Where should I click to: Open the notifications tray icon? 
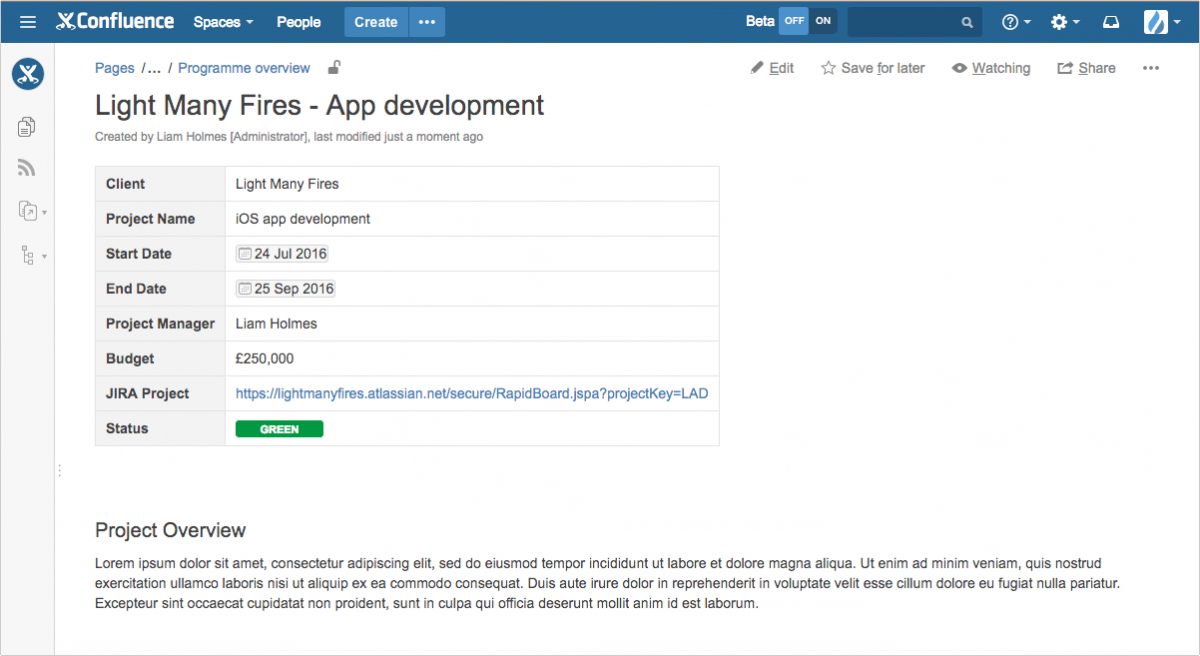(1111, 22)
